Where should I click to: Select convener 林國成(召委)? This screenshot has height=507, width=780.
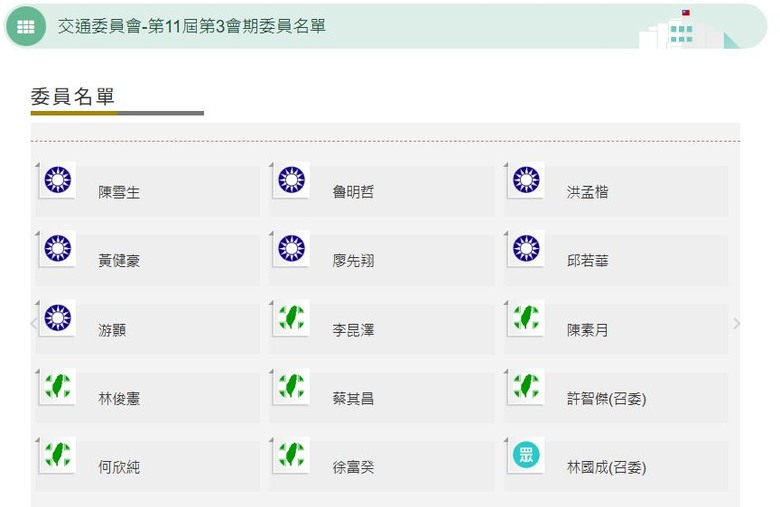[x=606, y=467]
